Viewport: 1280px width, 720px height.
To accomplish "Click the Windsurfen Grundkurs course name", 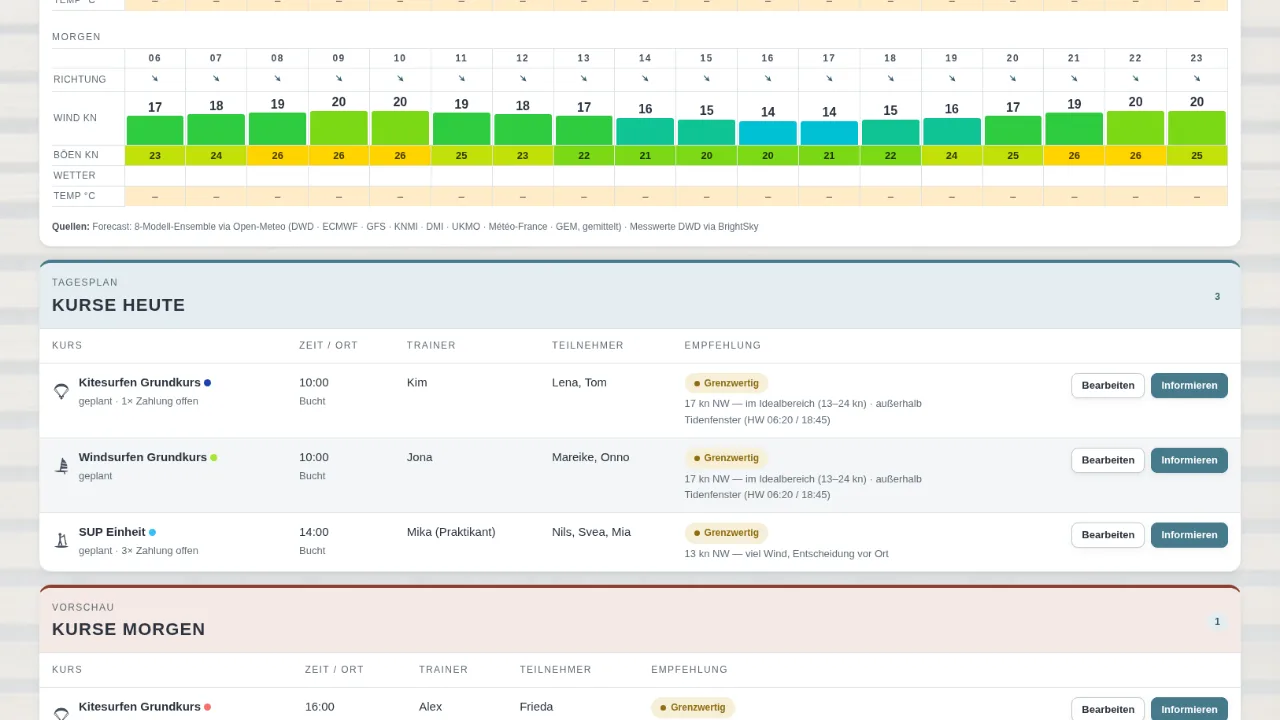I will point(143,457).
